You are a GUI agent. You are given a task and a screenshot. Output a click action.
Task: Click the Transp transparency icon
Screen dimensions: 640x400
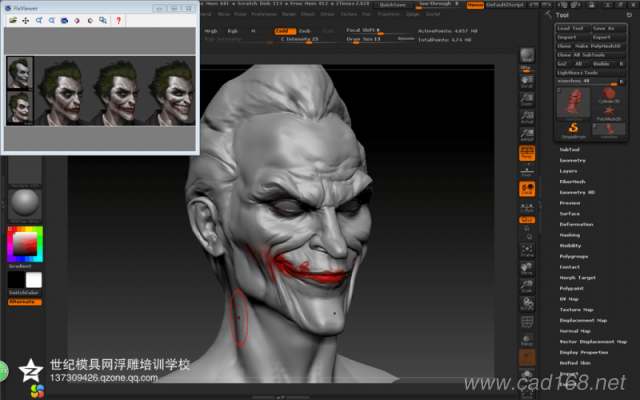527,340
